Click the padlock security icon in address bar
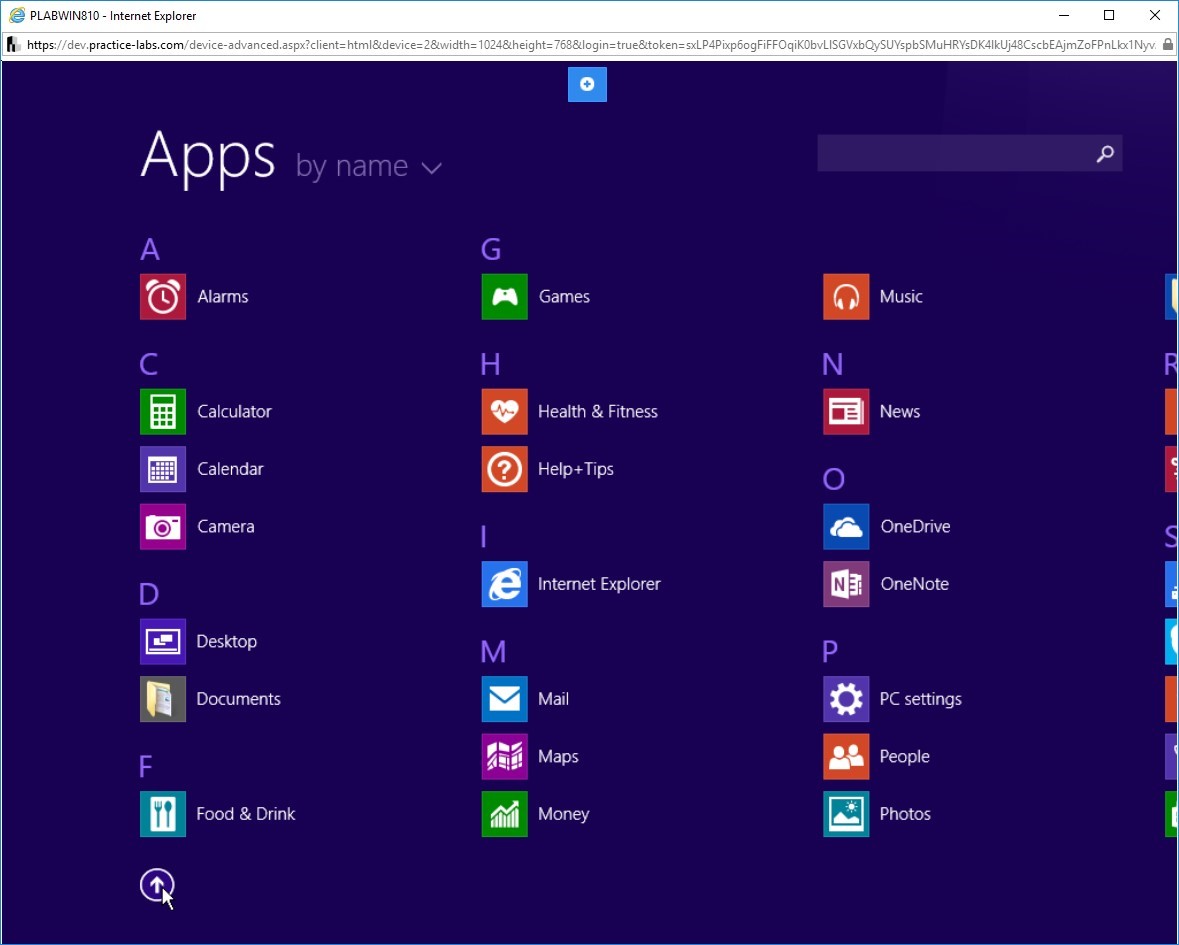The image size is (1179, 945). coord(1167,45)
